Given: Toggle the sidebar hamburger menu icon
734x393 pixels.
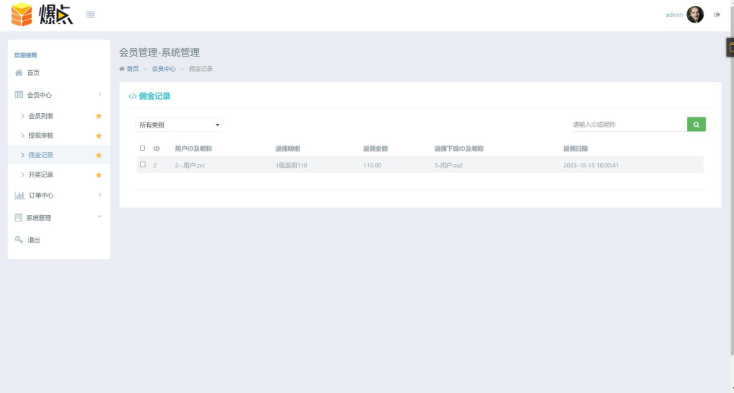Looking at the screenshot, I should [90, 15].
